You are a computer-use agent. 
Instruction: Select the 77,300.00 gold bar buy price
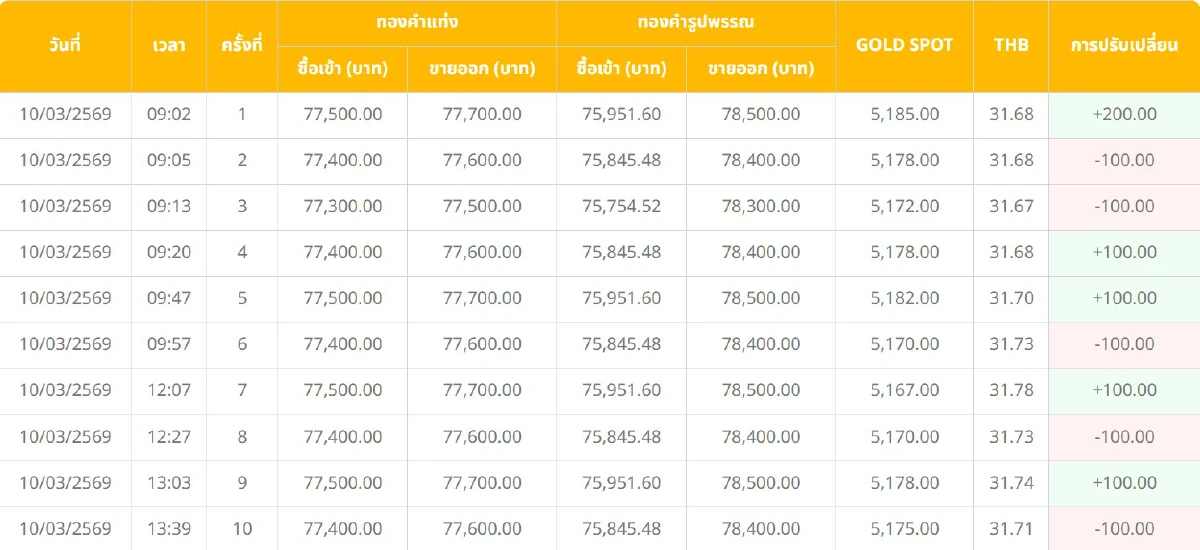(x=342, y=206)
